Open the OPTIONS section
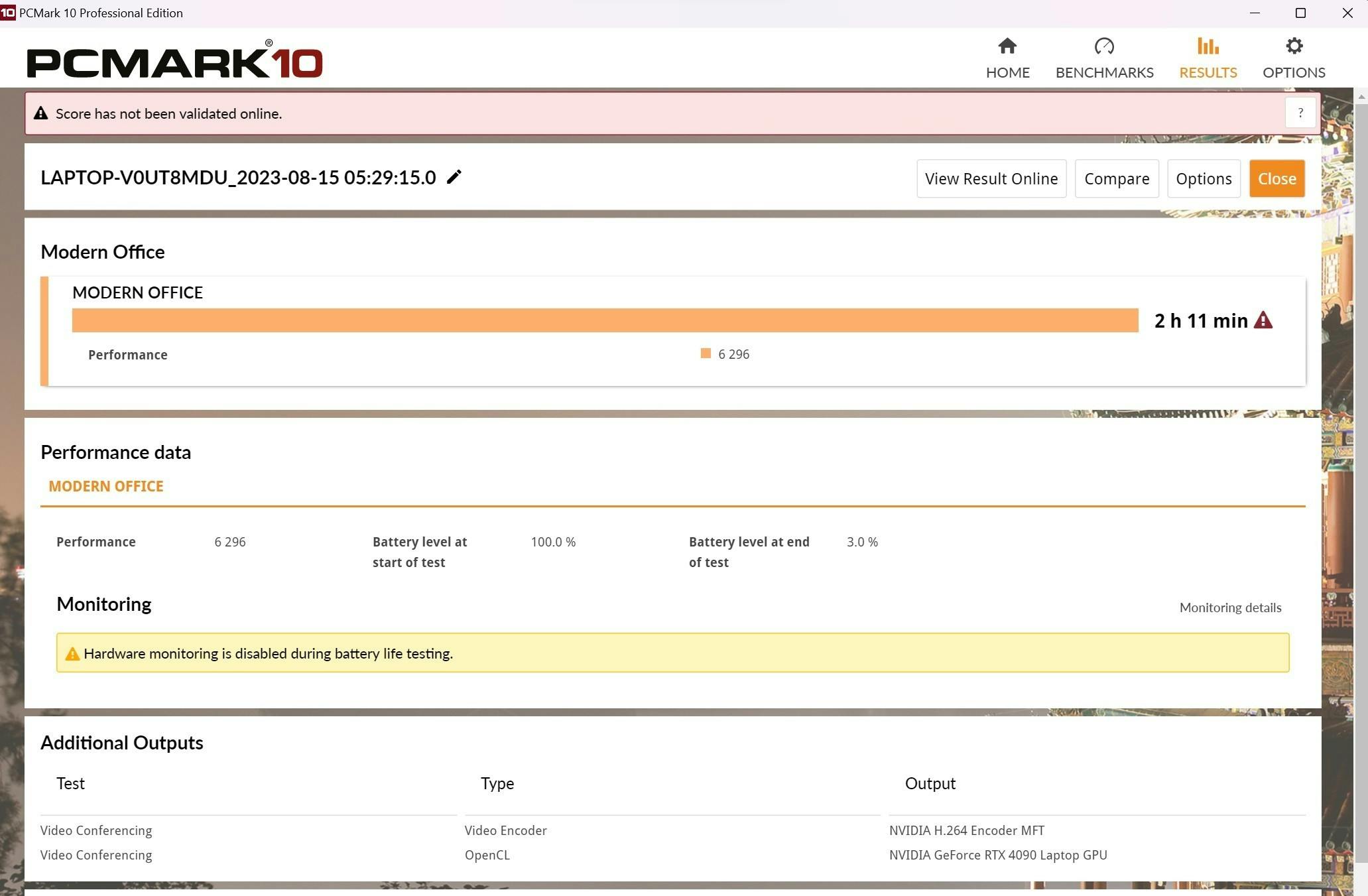The height and width of the screenshot is (896, 1368). (x=1293, y=58)
